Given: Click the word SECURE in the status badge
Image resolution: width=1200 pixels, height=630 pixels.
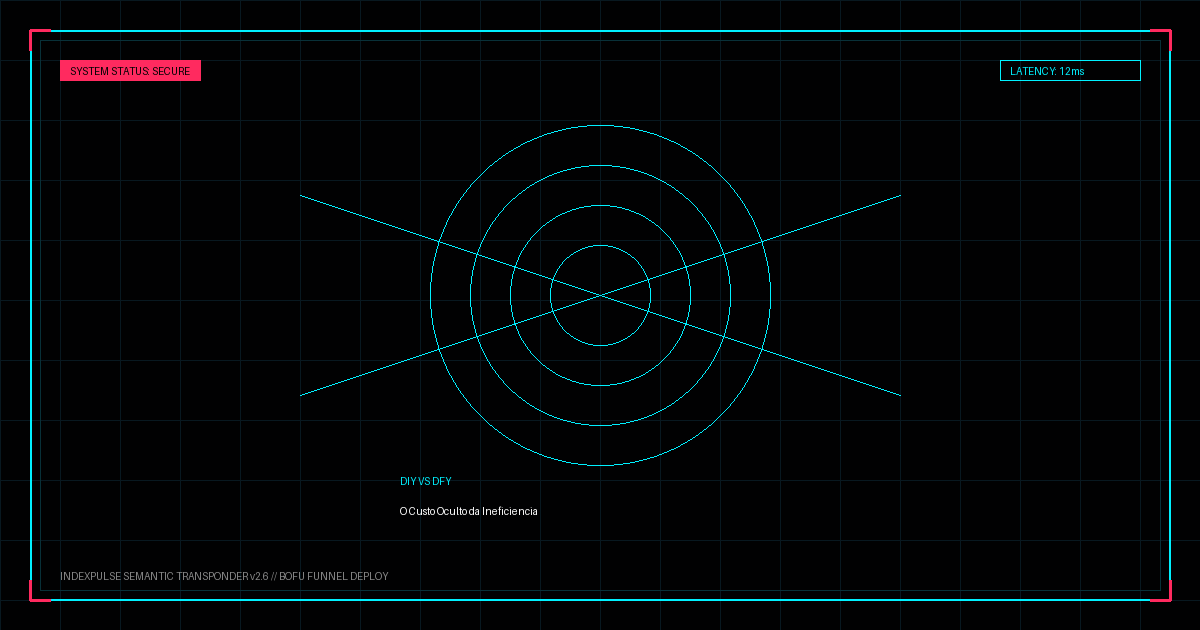Looking at the screenshot, I should click(171, 71).
